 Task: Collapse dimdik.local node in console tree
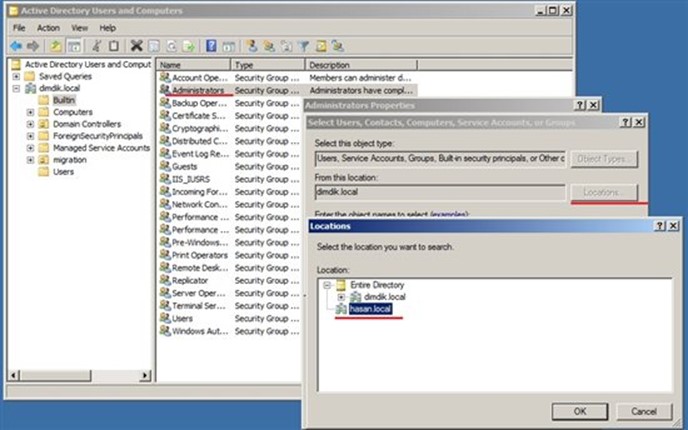pos(16,88)
